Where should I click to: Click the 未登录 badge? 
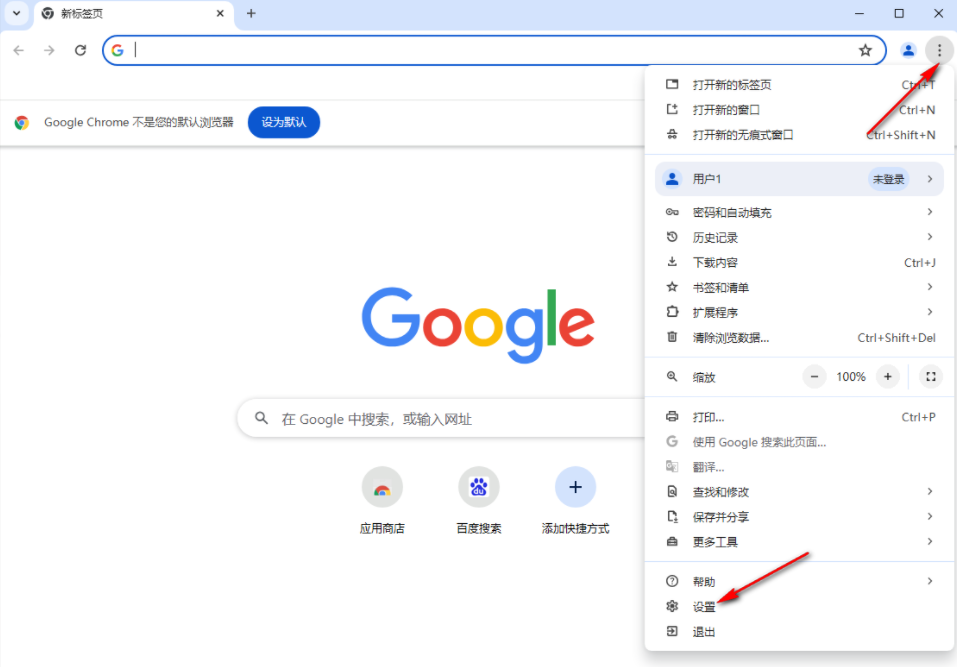tap(888, 179)
